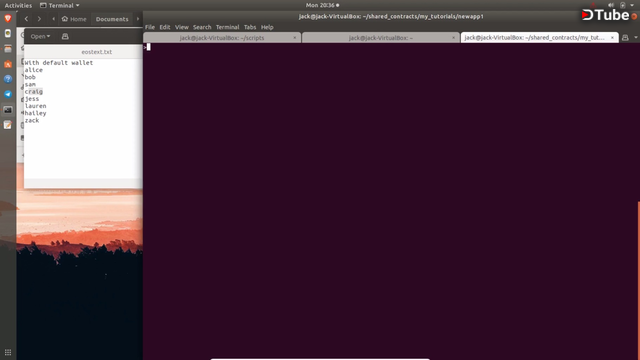Launch Rhythmbox from the dock
This screenshot has width=640, height=360.
(8, 33)
